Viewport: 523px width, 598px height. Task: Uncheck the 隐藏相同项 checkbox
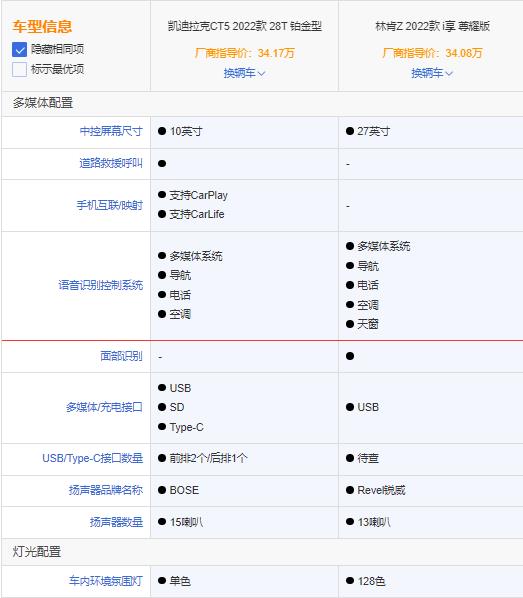click(19, 50)
